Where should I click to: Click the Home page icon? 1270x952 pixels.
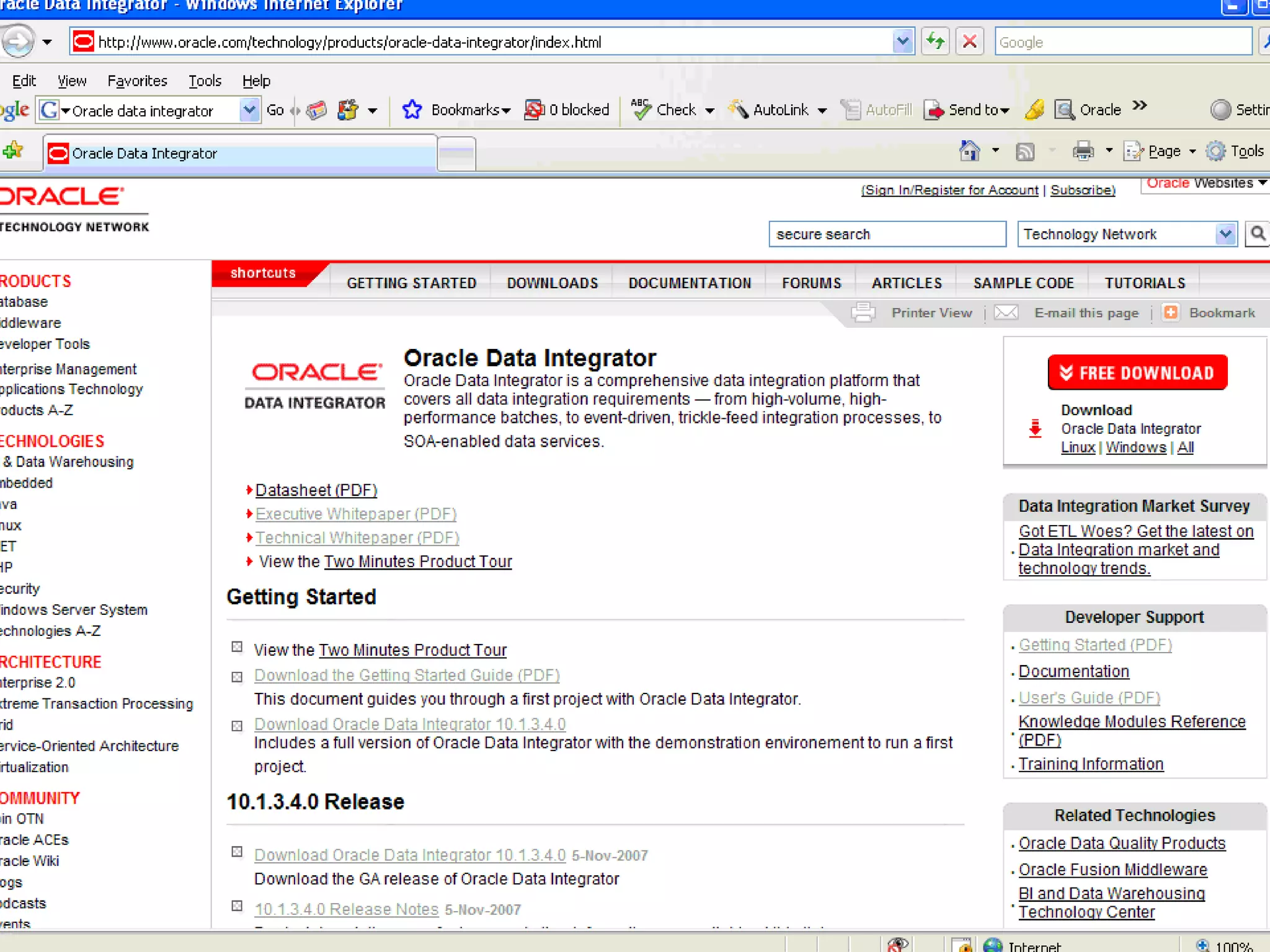coord(970,151)
